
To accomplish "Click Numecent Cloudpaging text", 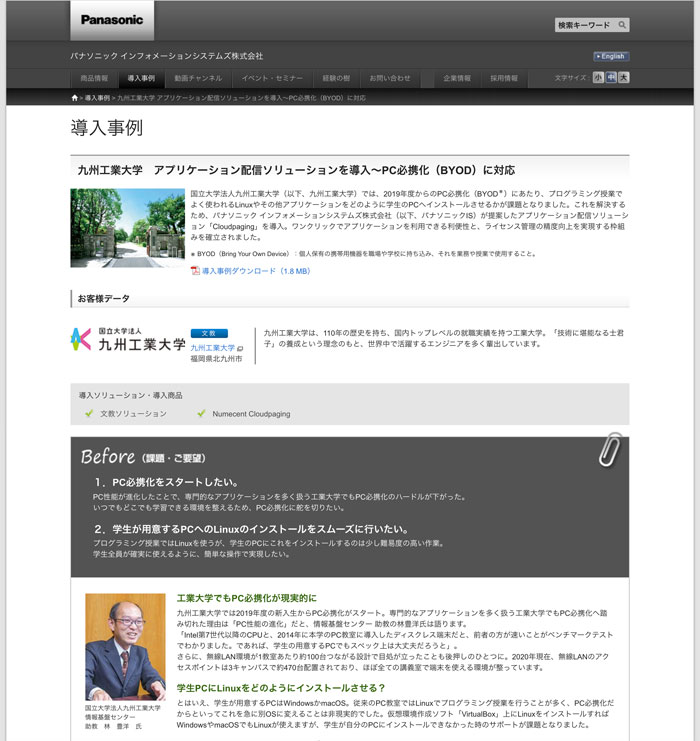I will [251, 414].
